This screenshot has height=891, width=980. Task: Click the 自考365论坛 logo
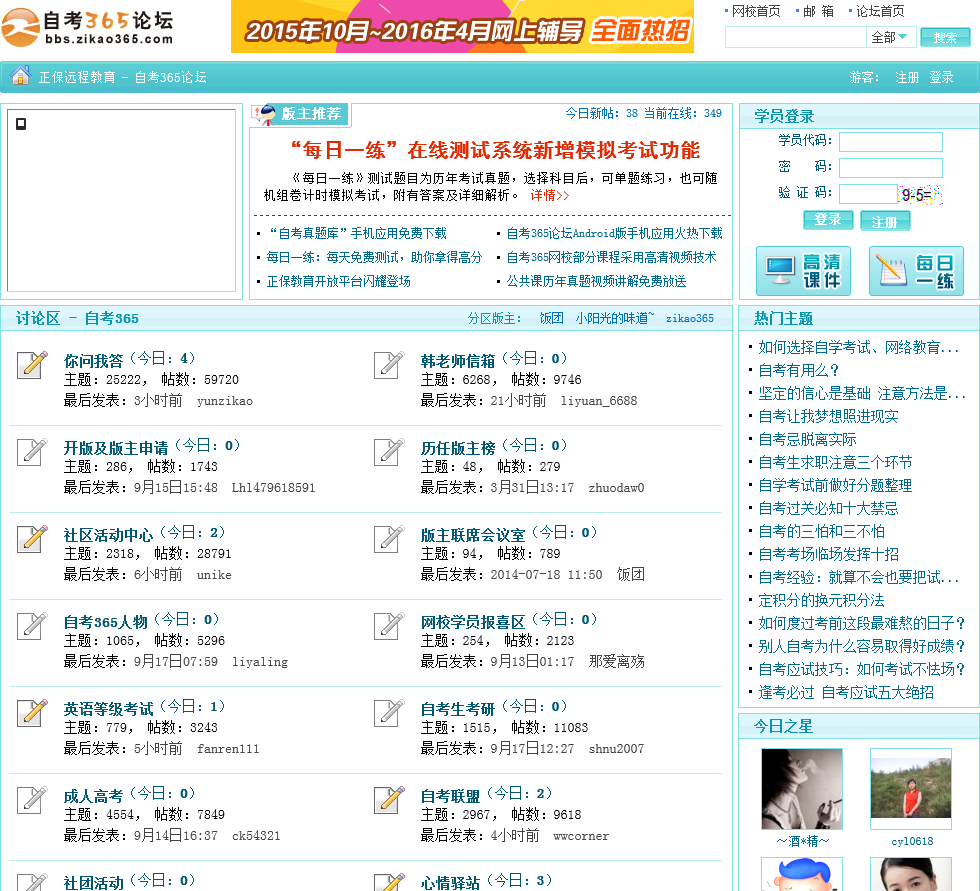coord(88,27)
